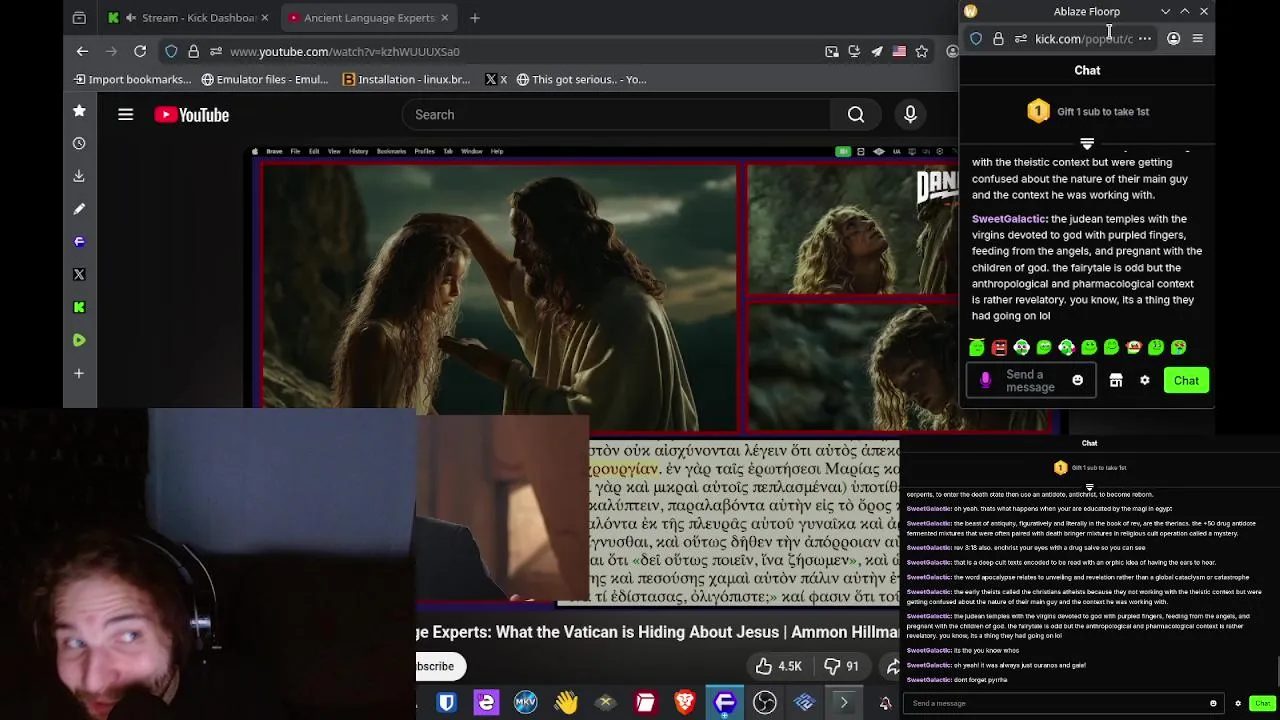Switch to the Stream - Kick Dashboard tab
The height and width of the screenshot is (720, 1280).
click(x=188, y=17)
